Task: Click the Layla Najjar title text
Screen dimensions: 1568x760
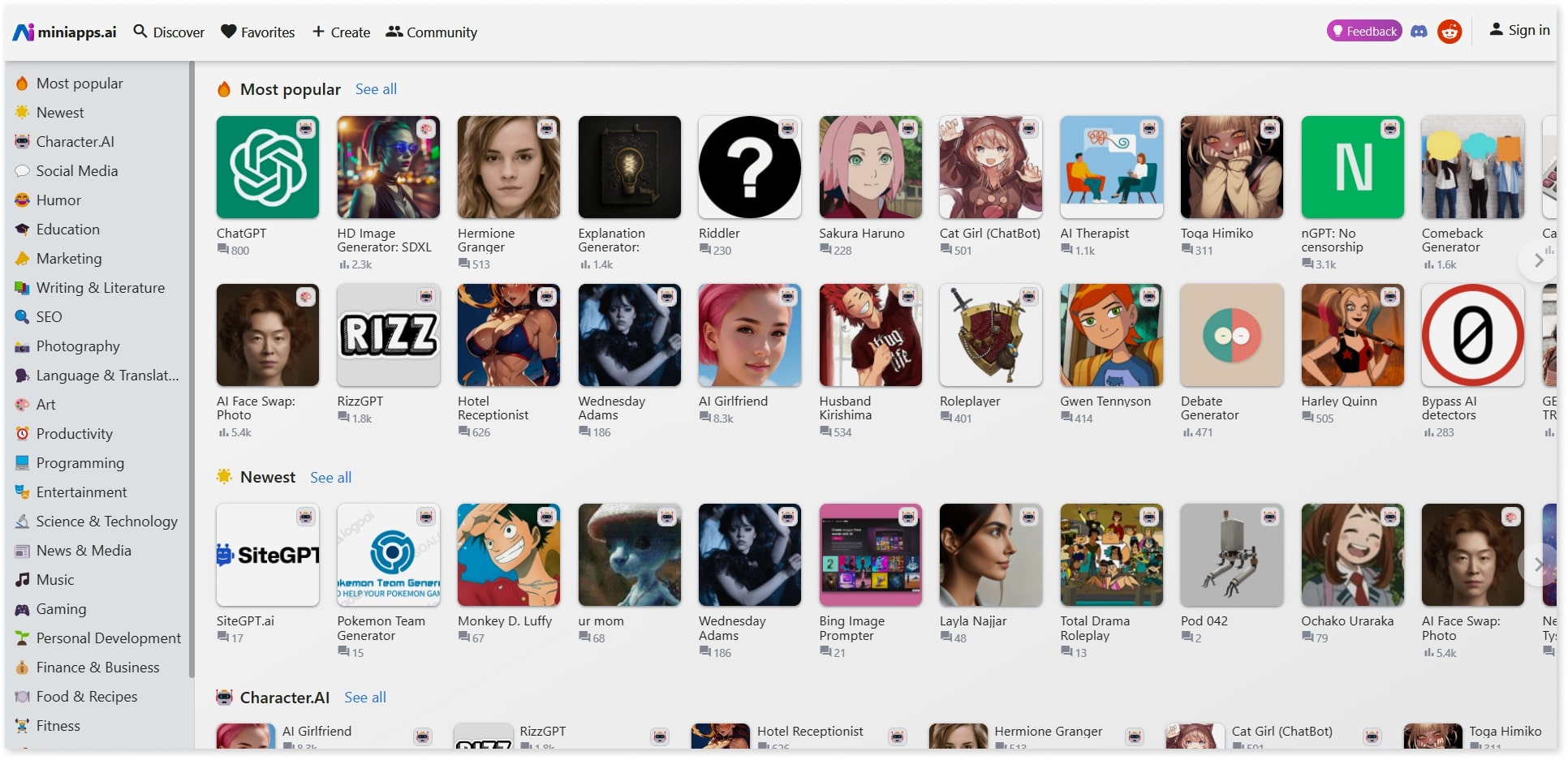Action: tap(973, 621)
